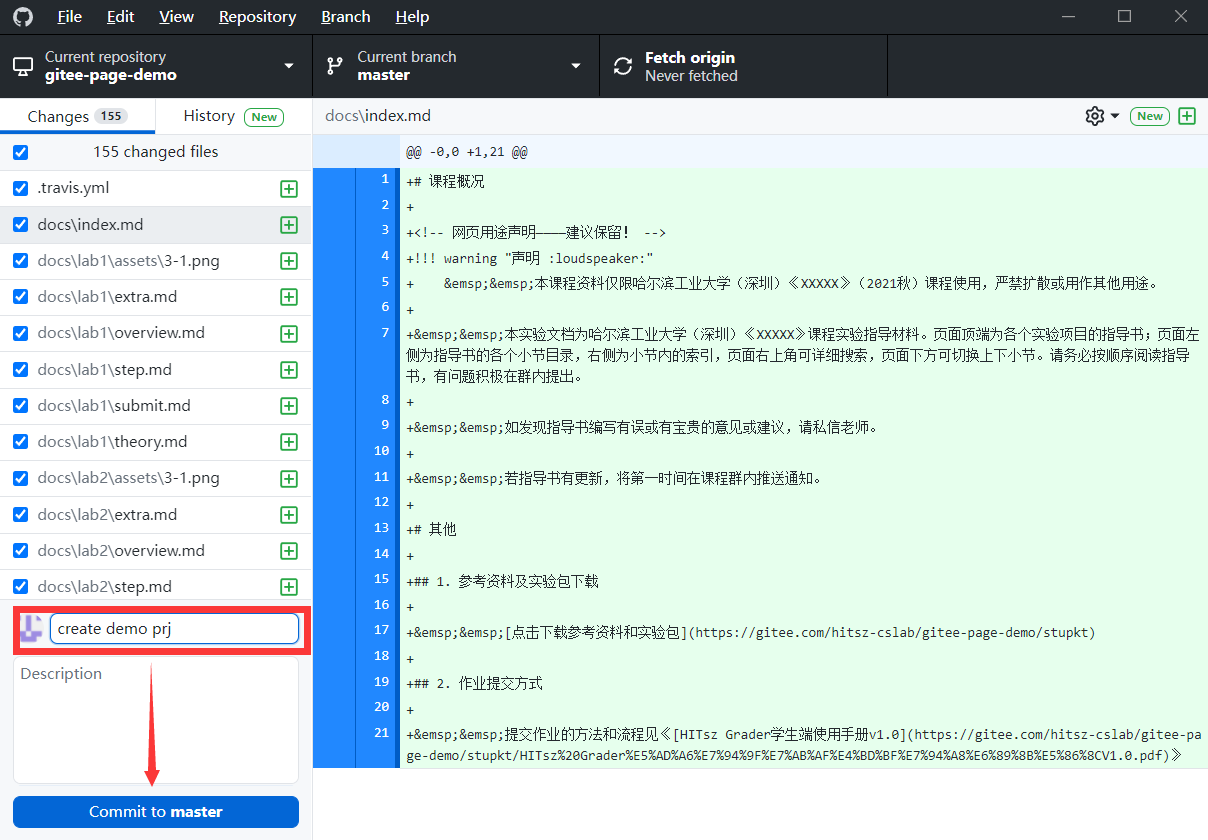Open the Current branch master dropdown

(456, 66)
